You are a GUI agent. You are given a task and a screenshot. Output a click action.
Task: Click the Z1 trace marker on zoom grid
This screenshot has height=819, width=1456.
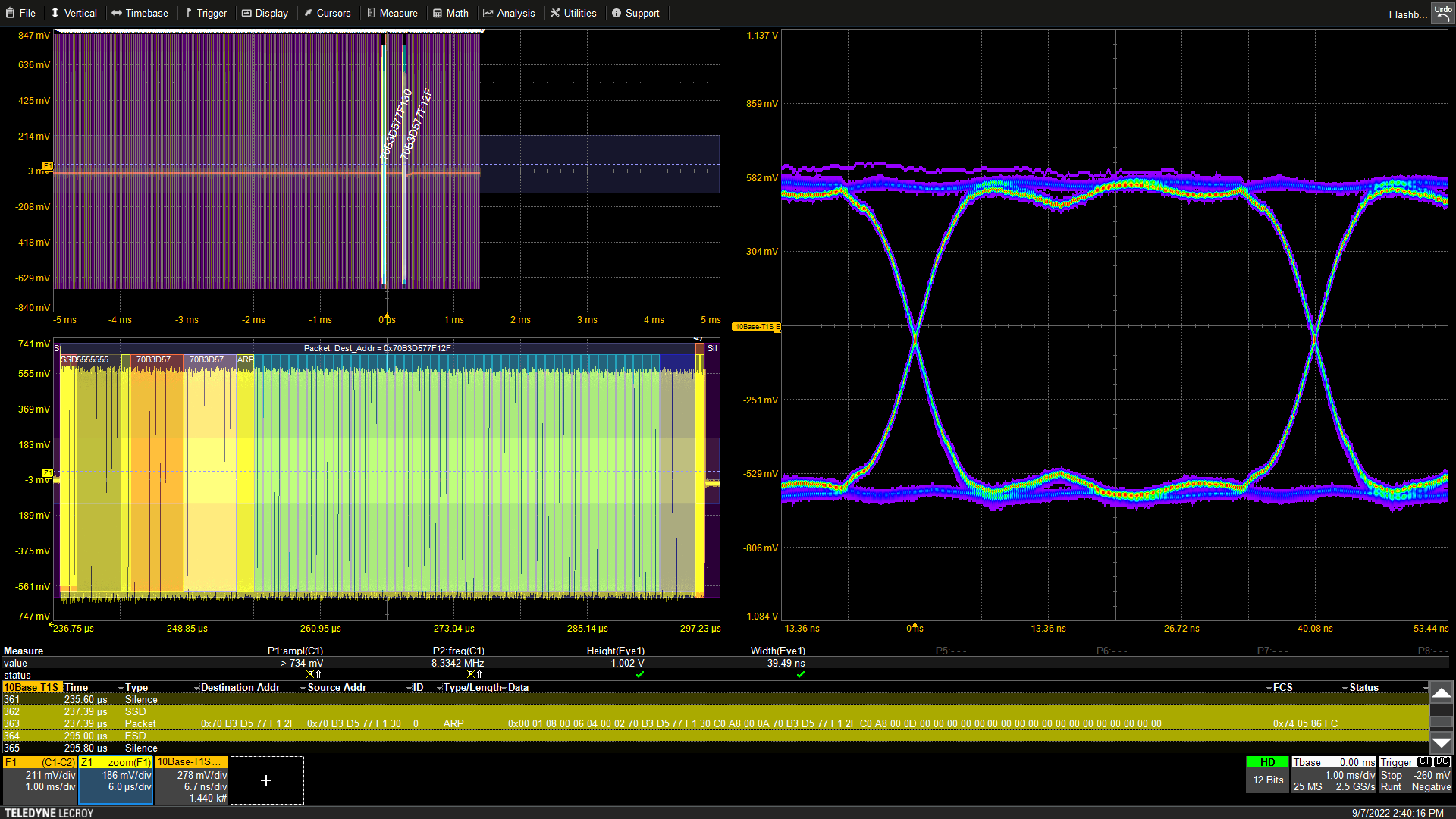[x=47, y=473]
